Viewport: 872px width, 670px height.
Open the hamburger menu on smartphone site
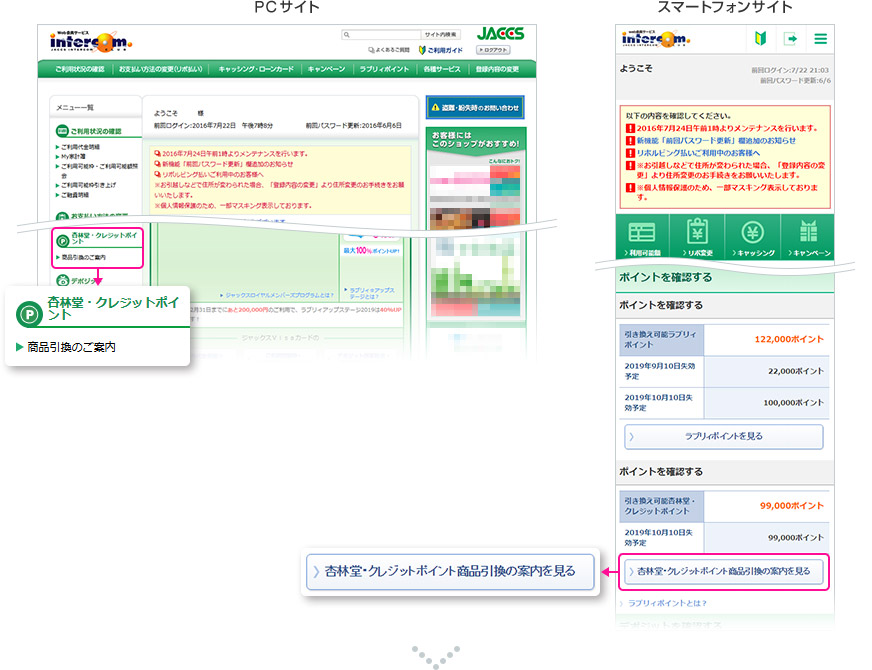[820, 38]
